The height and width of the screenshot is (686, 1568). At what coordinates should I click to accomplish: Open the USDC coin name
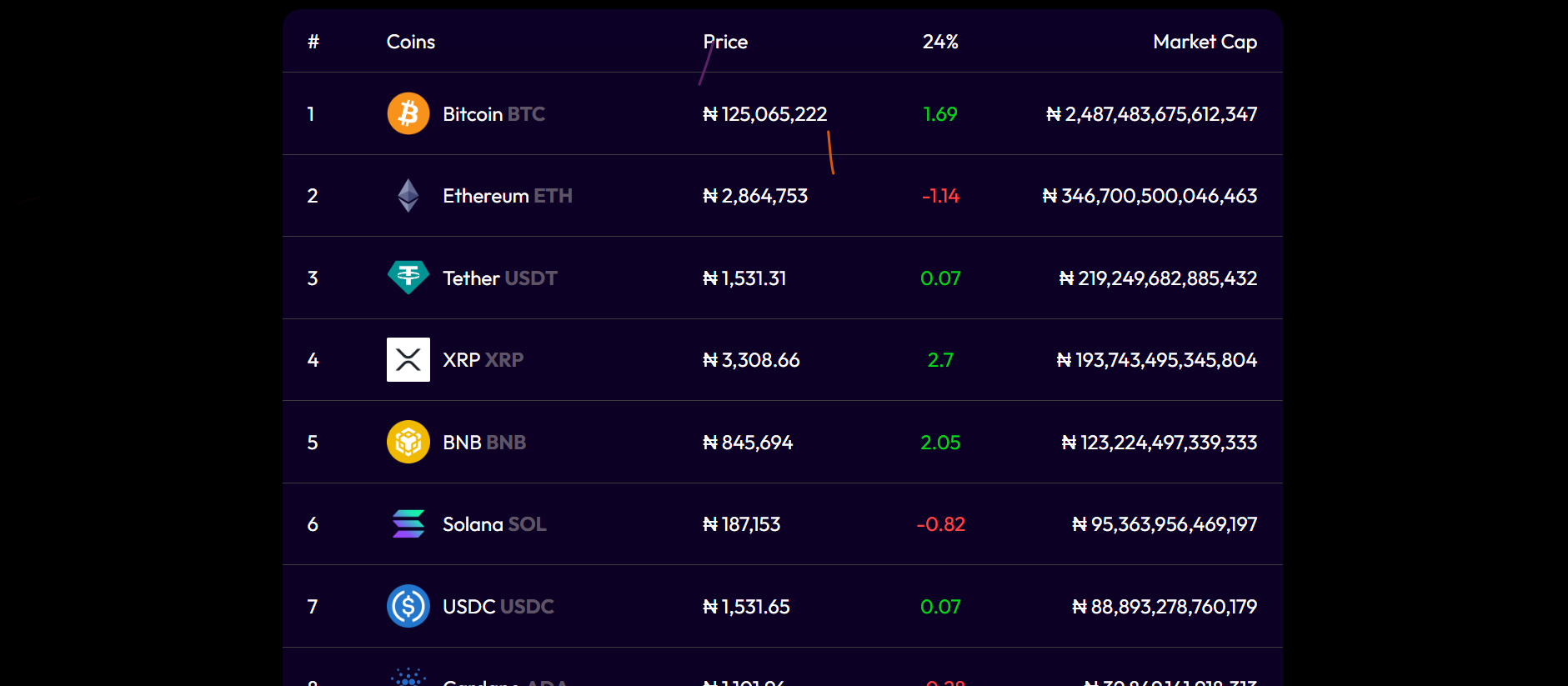[498, 607]
